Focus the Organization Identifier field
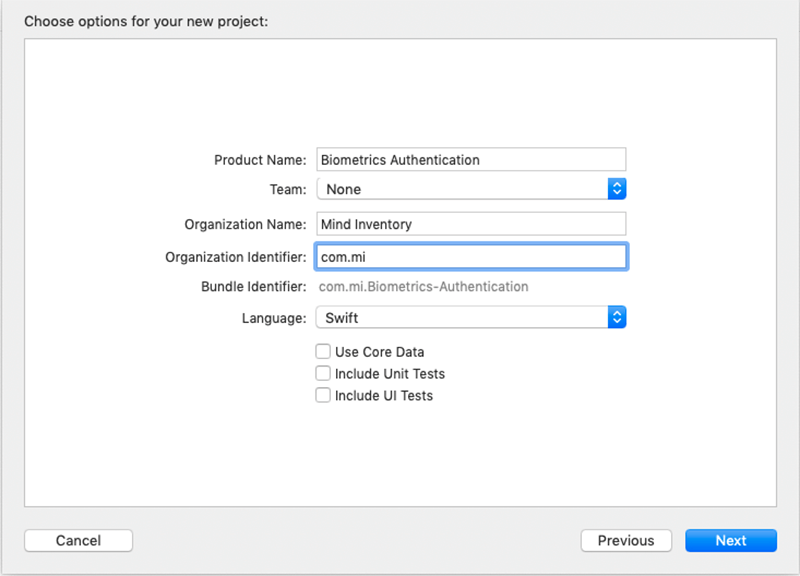This screenshot has width=800, height=576. [470, 256]
